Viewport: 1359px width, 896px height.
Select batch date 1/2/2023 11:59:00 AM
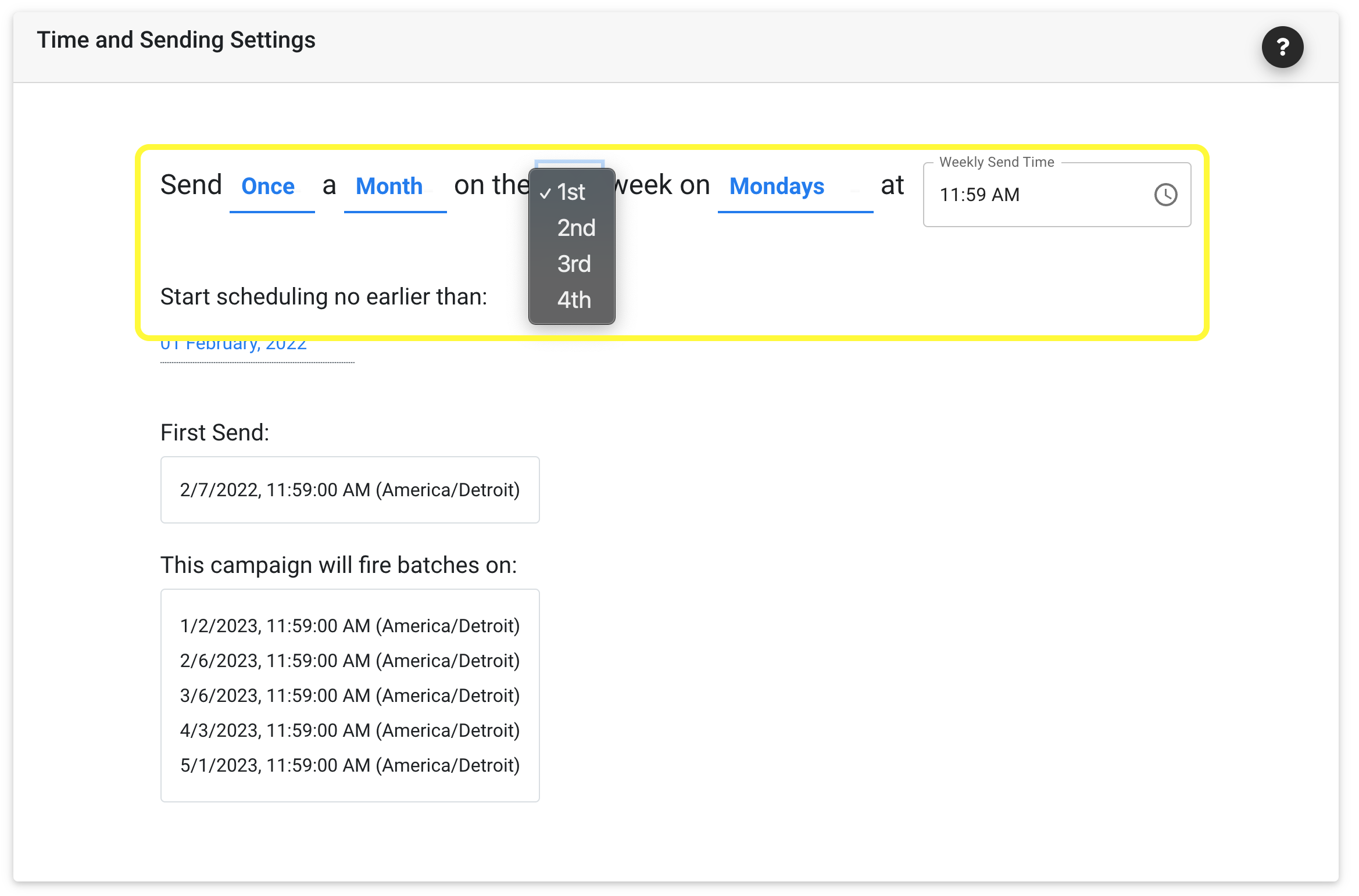click(x=350, y=626)
